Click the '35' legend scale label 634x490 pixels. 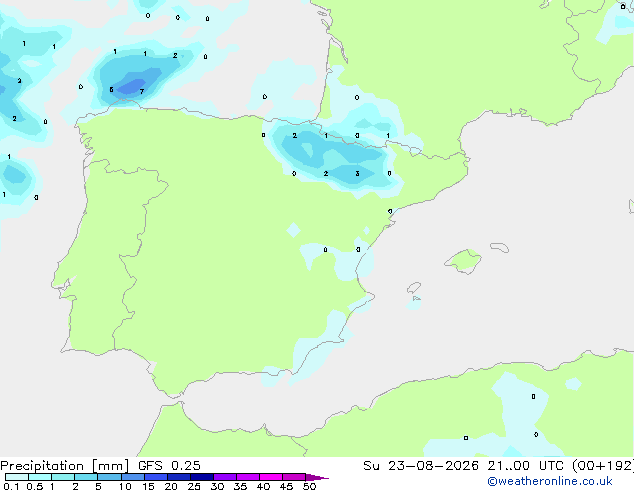240,486
